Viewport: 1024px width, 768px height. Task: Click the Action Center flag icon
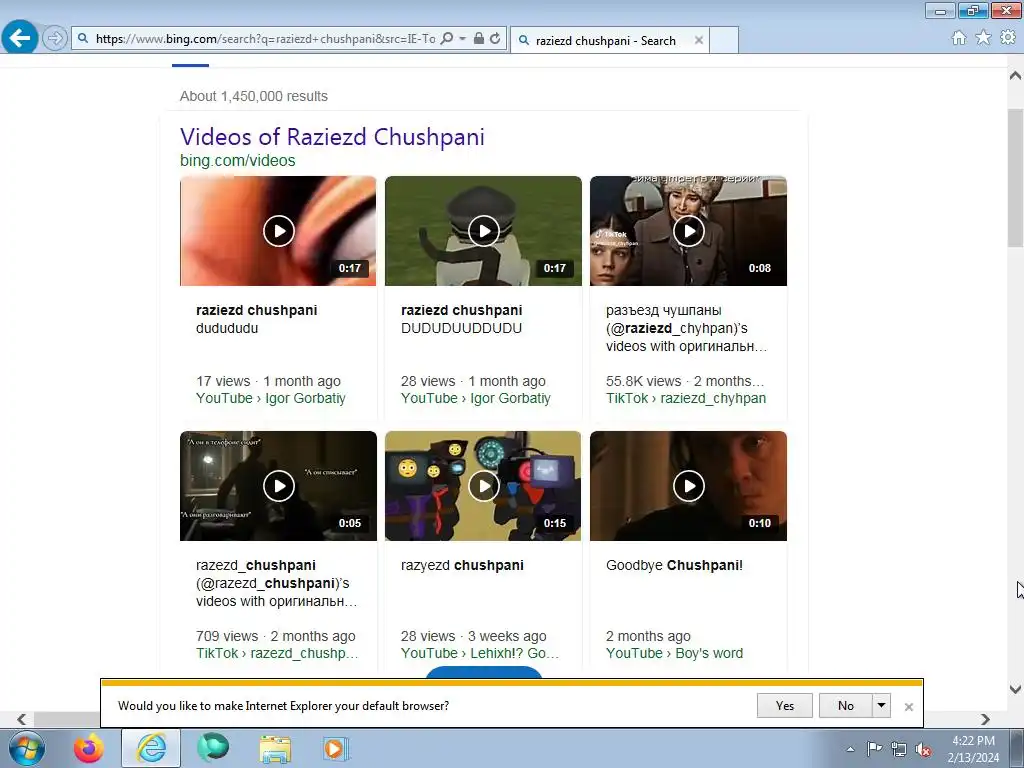point(874,749)
